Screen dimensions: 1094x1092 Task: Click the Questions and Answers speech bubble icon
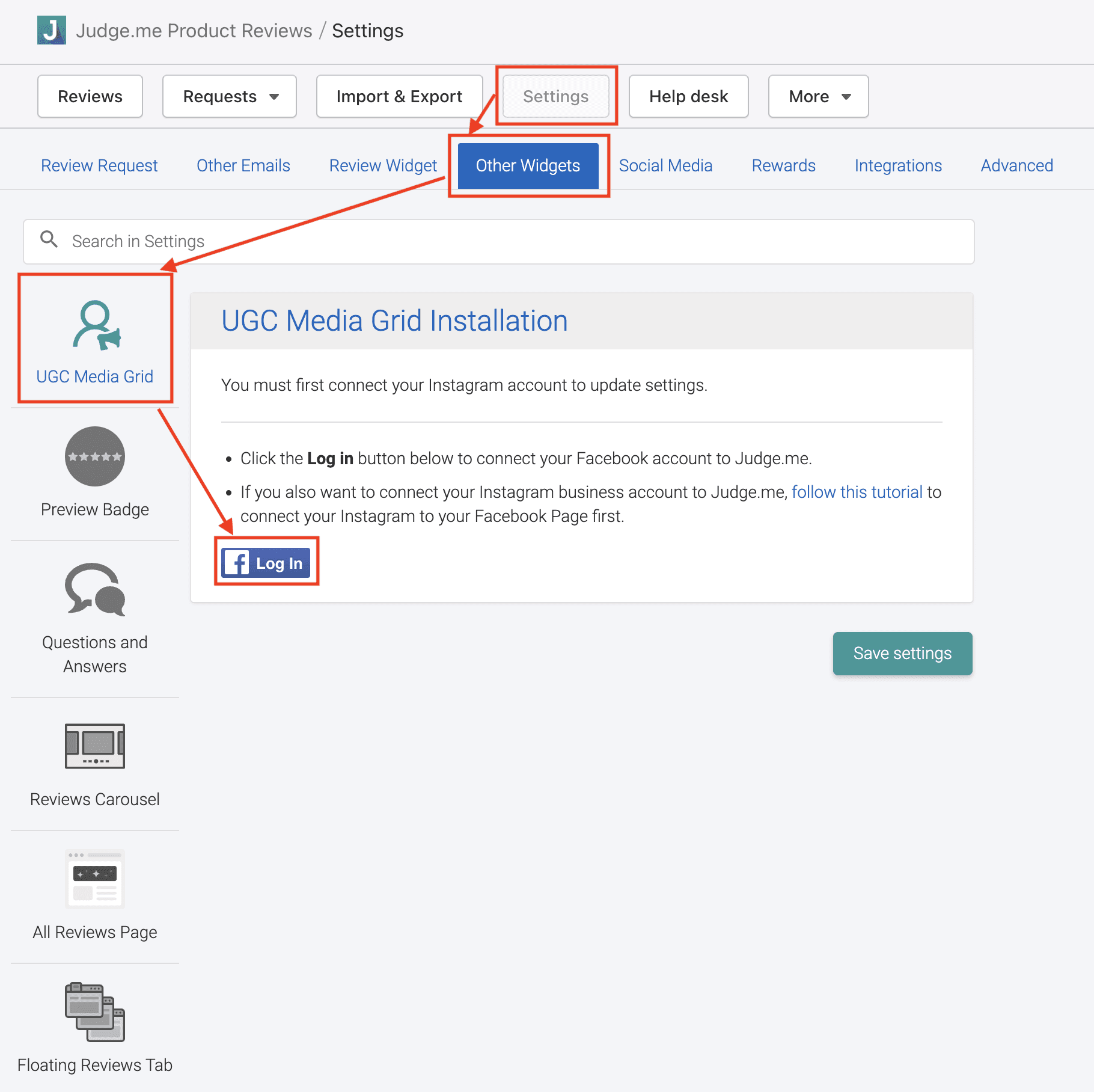94,592
